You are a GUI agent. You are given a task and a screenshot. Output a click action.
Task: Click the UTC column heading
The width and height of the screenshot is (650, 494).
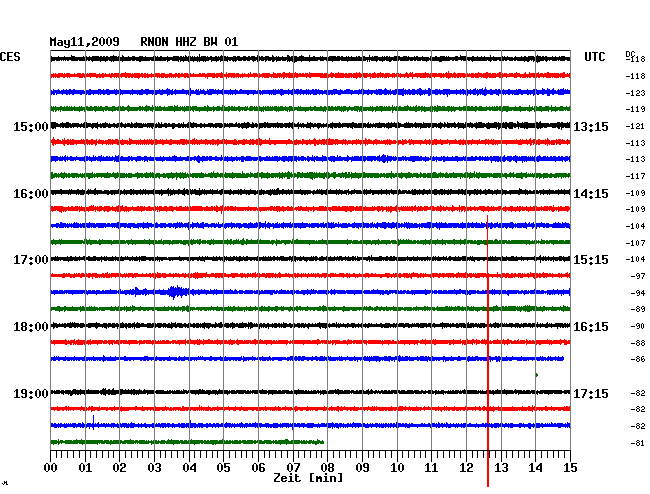595,57
